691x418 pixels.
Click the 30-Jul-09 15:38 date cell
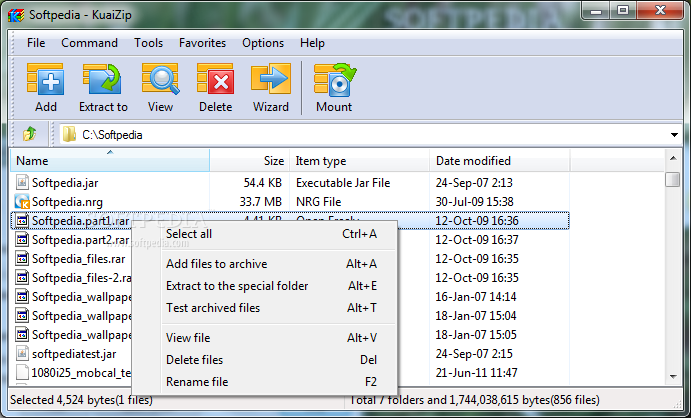[475, 202]
